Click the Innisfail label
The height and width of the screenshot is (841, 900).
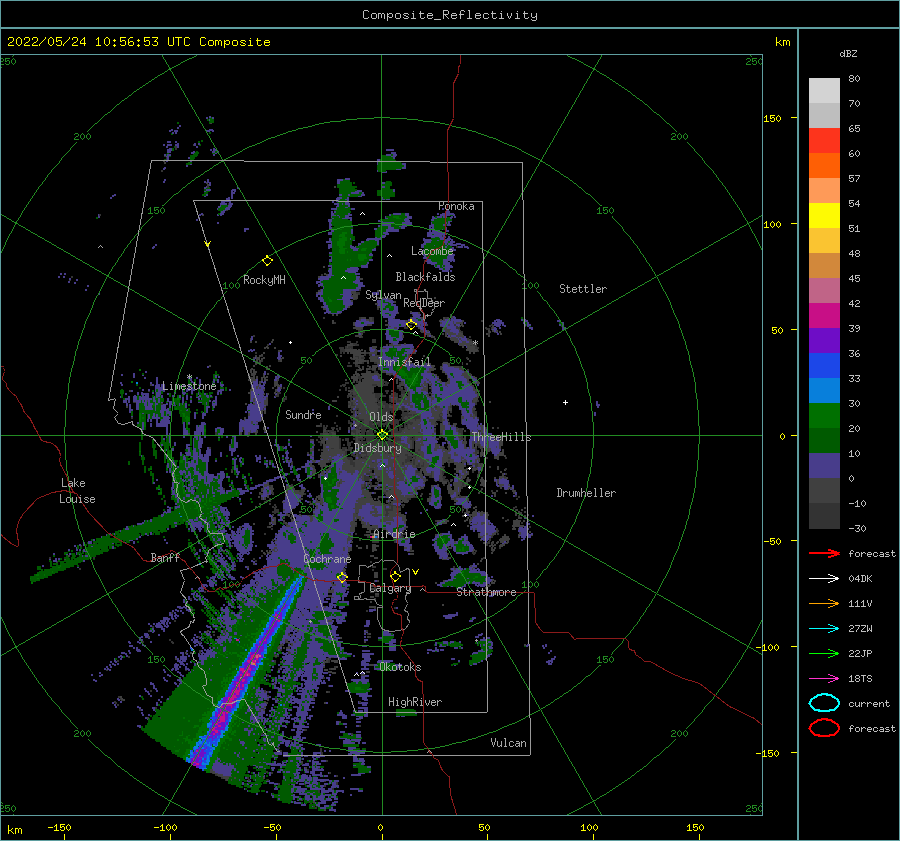point(404,362)
